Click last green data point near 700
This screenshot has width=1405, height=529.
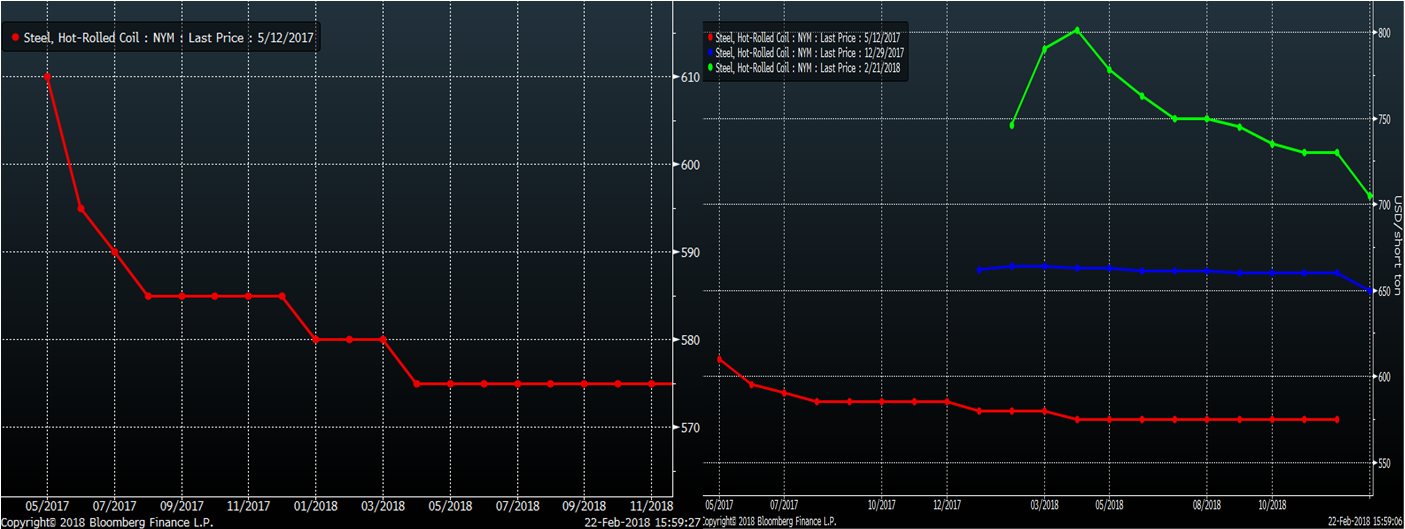[1370, 197]
